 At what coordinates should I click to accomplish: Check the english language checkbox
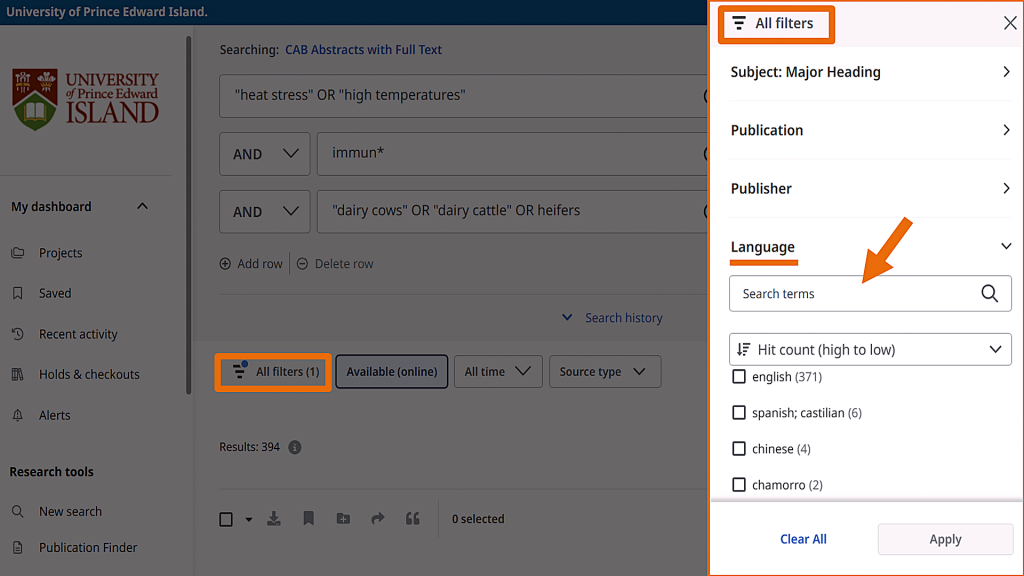[x=739, y=377]
